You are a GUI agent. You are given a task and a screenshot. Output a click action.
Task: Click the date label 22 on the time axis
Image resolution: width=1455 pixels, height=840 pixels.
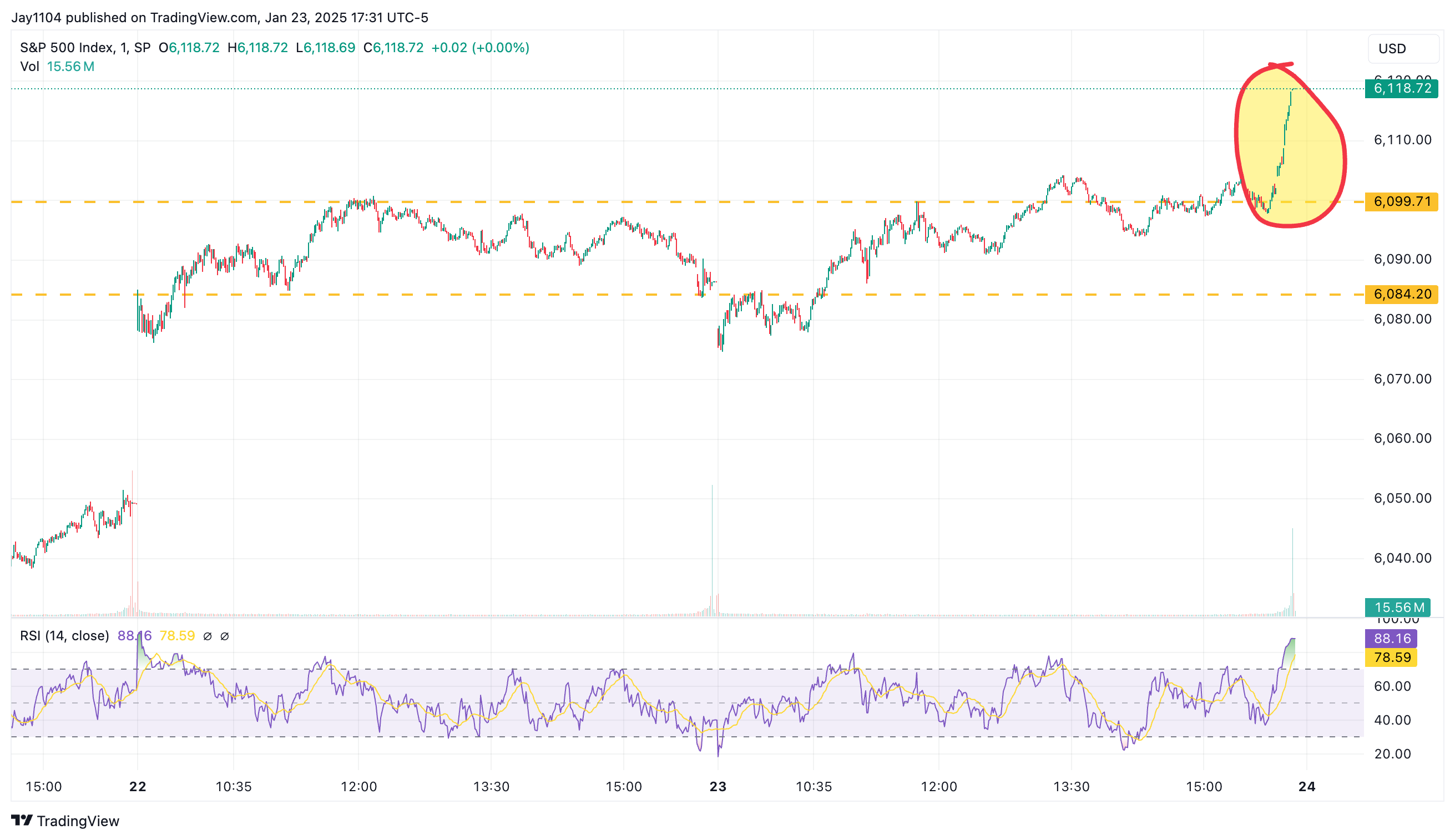coord(137,786)
